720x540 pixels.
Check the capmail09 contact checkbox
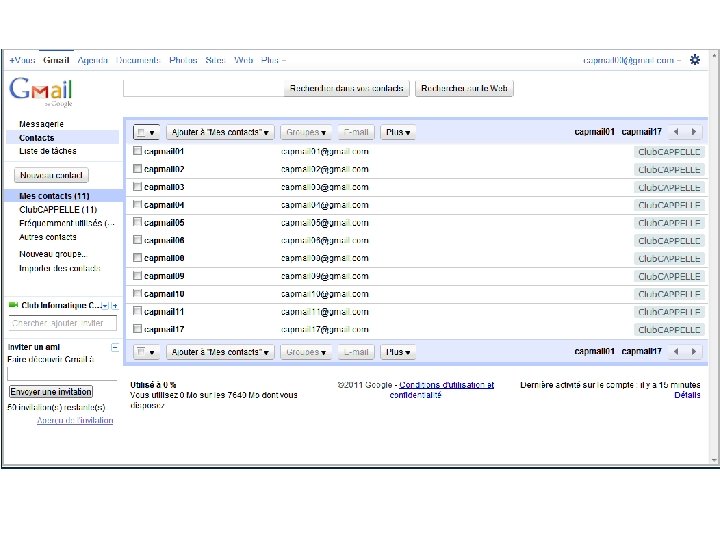(137, 276)
